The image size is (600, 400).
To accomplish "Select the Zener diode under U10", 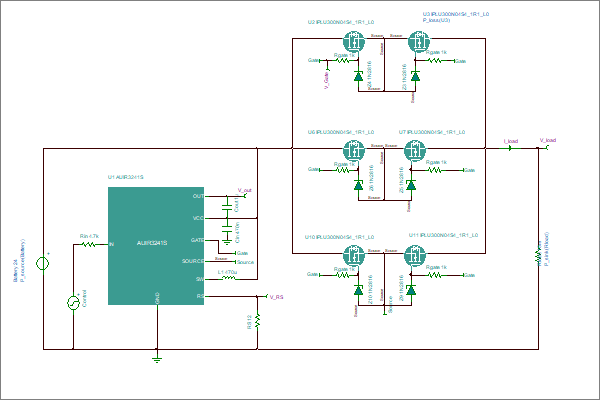I will coord(359,290).
